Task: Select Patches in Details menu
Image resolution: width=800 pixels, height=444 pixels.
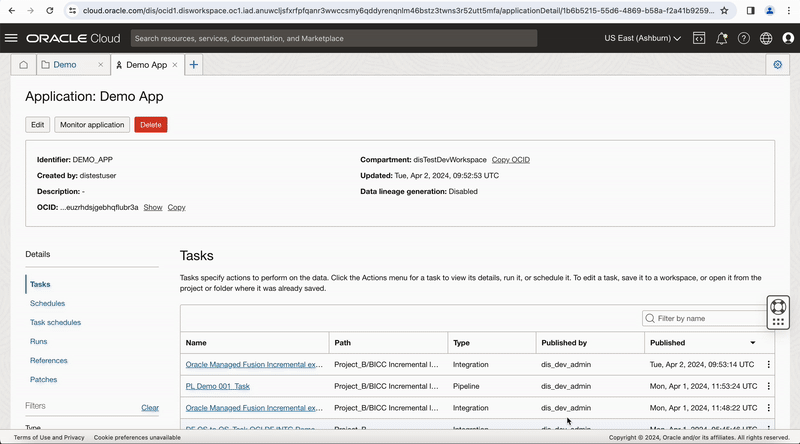Action: tap(43, 380)
